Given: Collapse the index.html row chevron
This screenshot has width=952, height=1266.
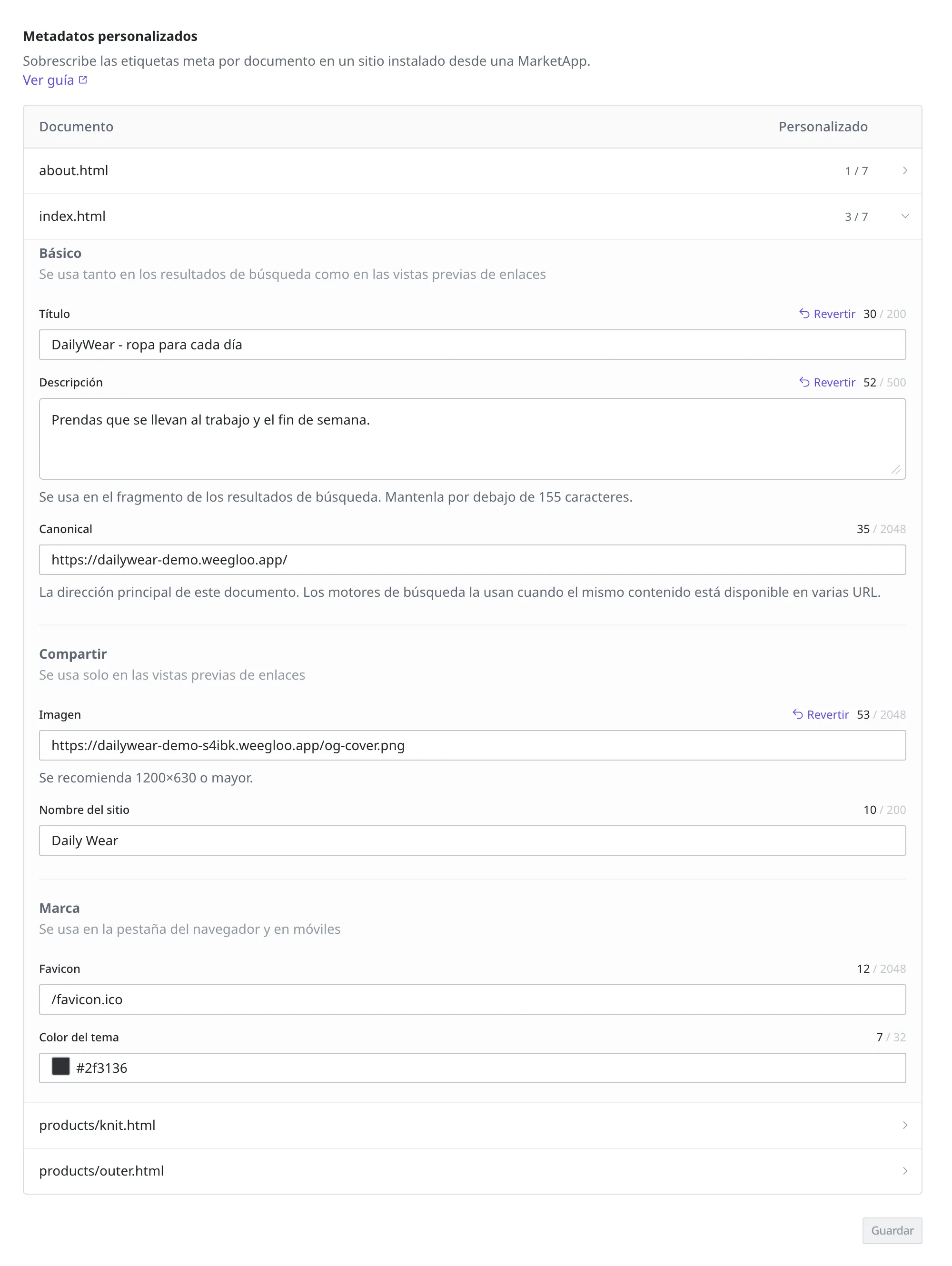Looking at the screenshot, I should pyautogui.click(x=905, y=217).
